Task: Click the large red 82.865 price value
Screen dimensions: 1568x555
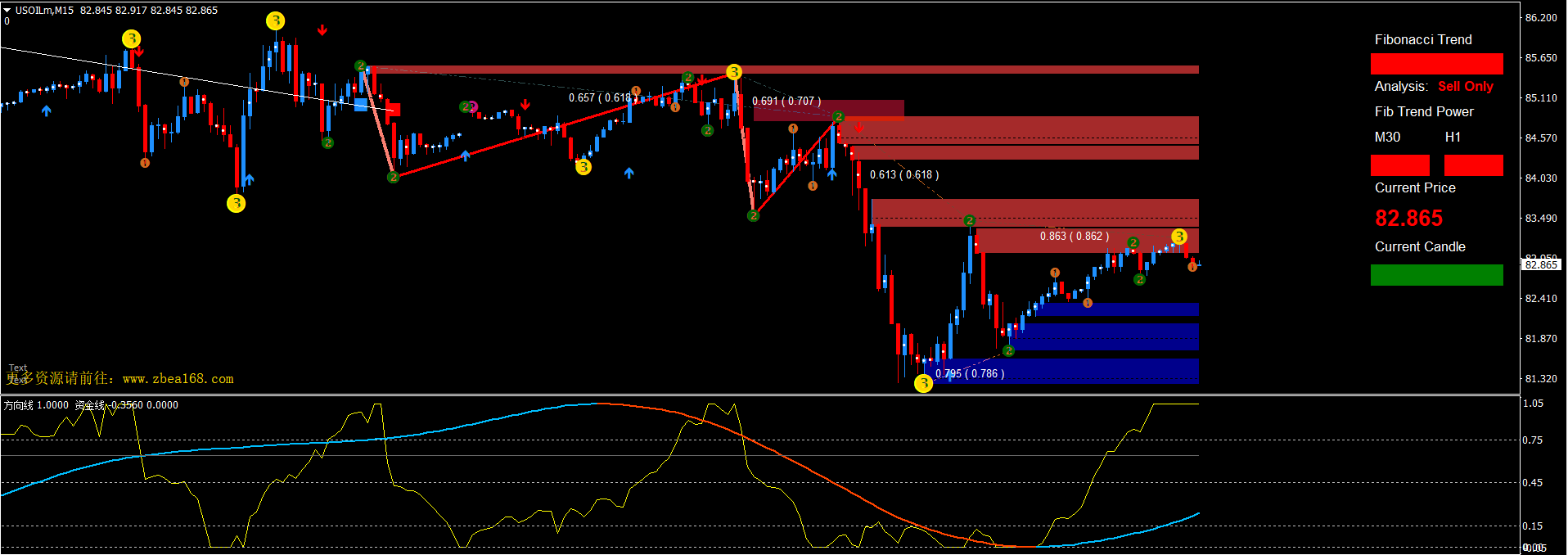Action: click(1408, 218)
